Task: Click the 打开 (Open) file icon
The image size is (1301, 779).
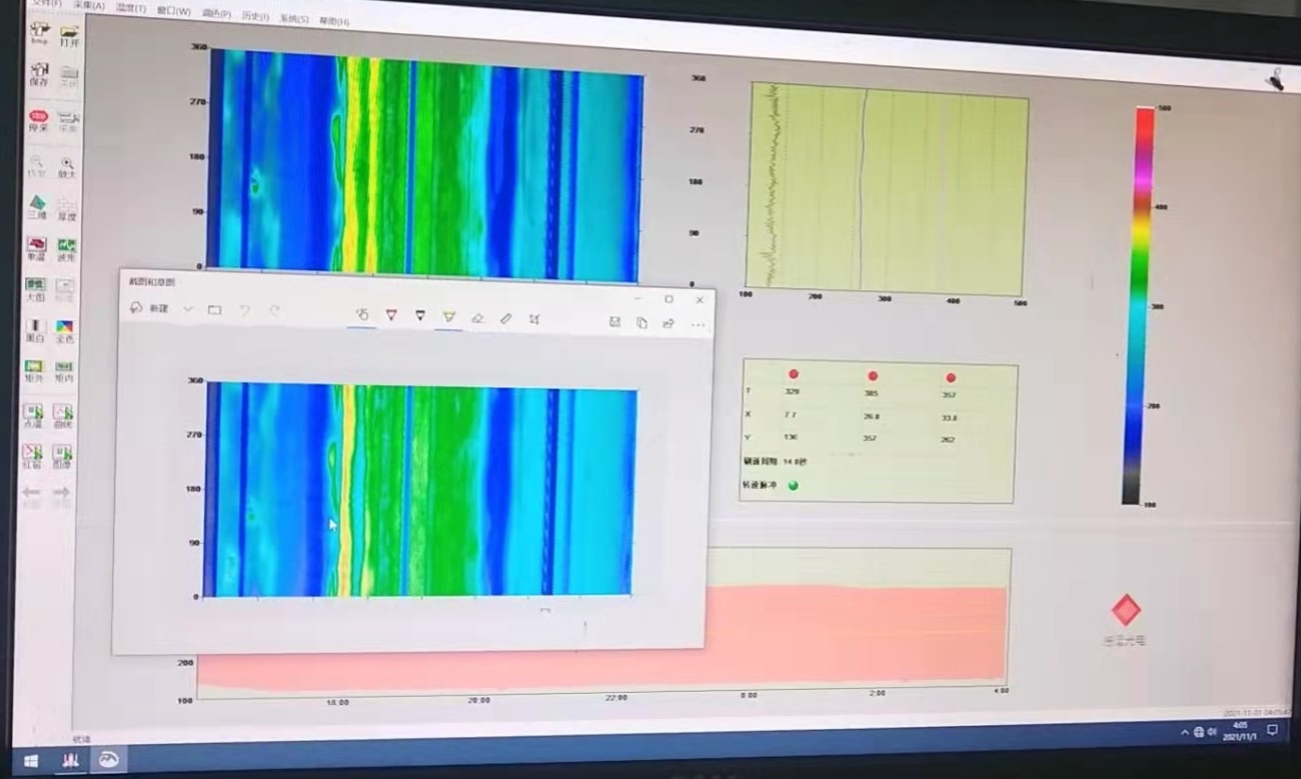Action: 69,35
